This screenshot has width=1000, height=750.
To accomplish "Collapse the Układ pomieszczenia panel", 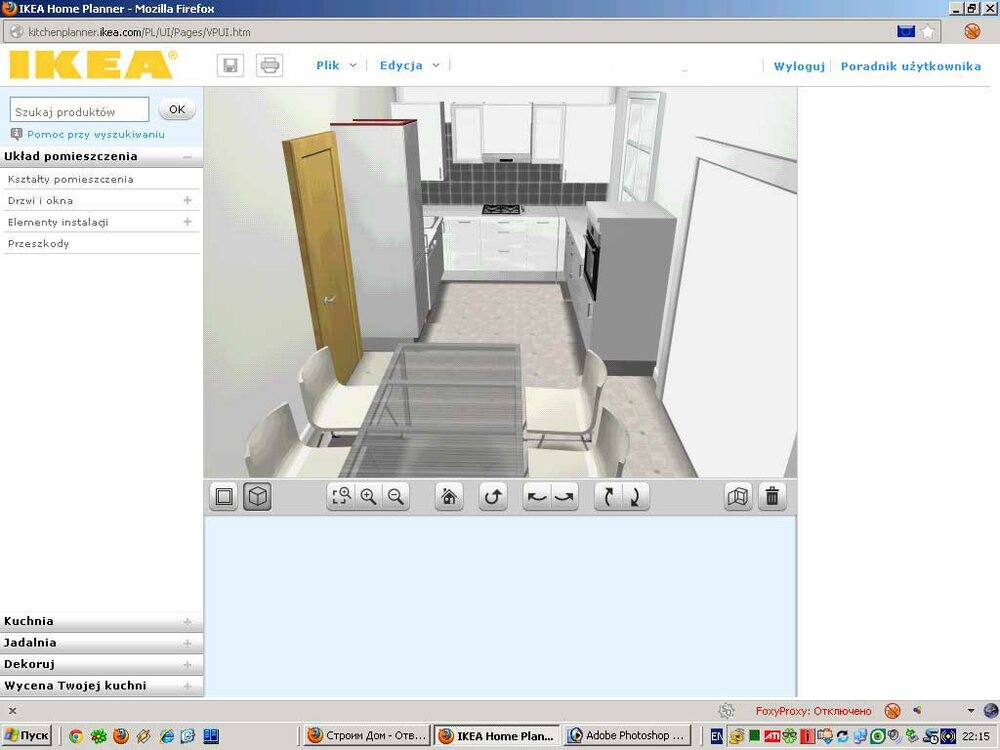I will click(187, 157).
